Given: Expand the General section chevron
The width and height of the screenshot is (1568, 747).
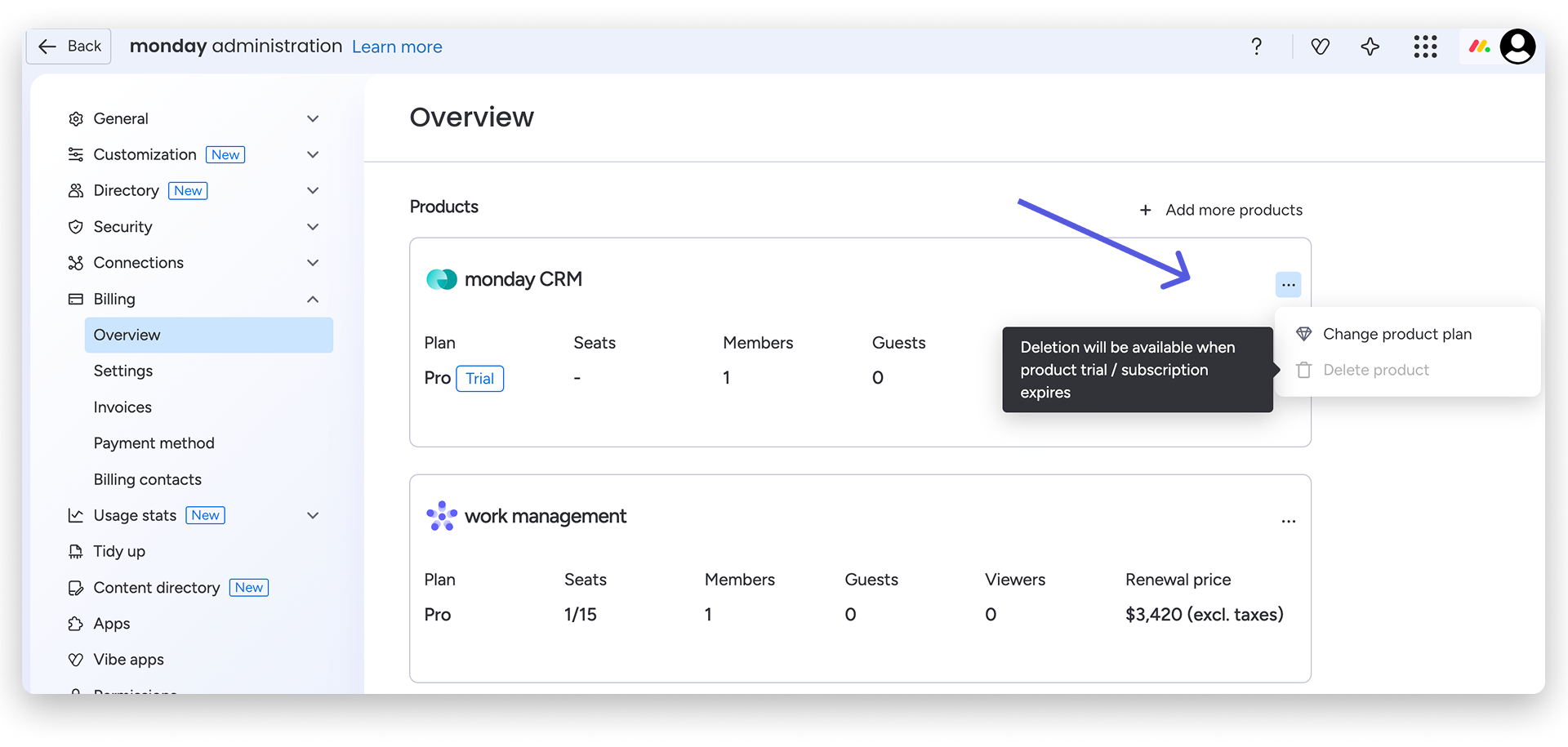Looking at the screenshot, I should [x=313, y=119].
